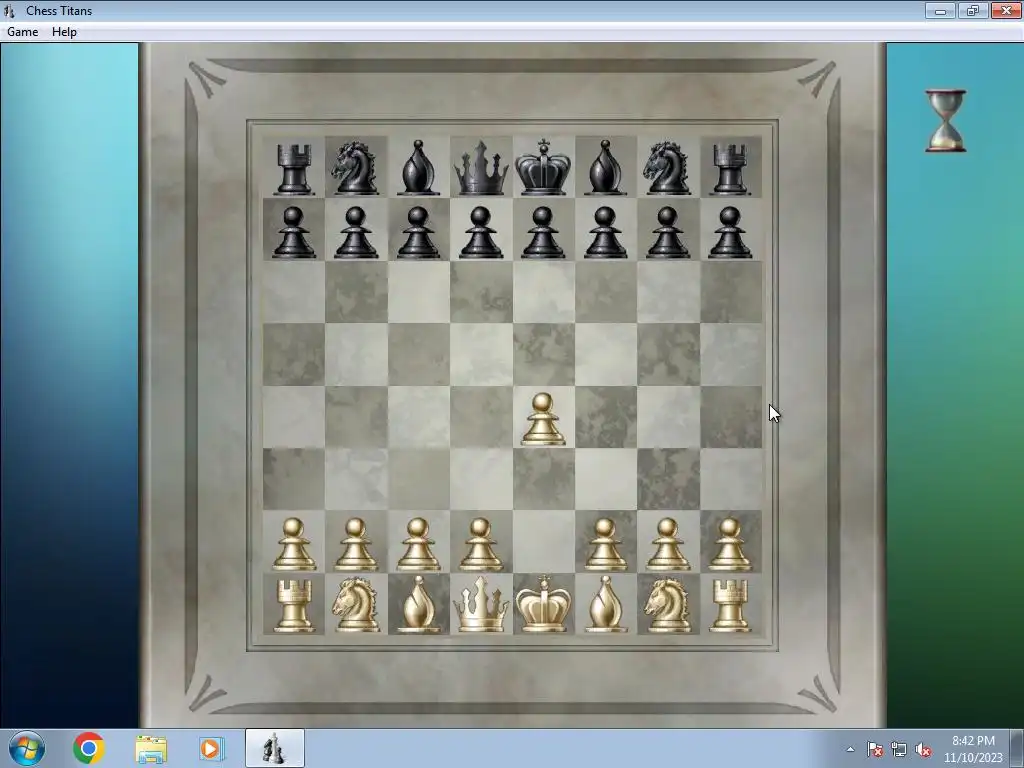Open the network status tray icon
The width and height of the screenshot is (1024, 768).
899,749
